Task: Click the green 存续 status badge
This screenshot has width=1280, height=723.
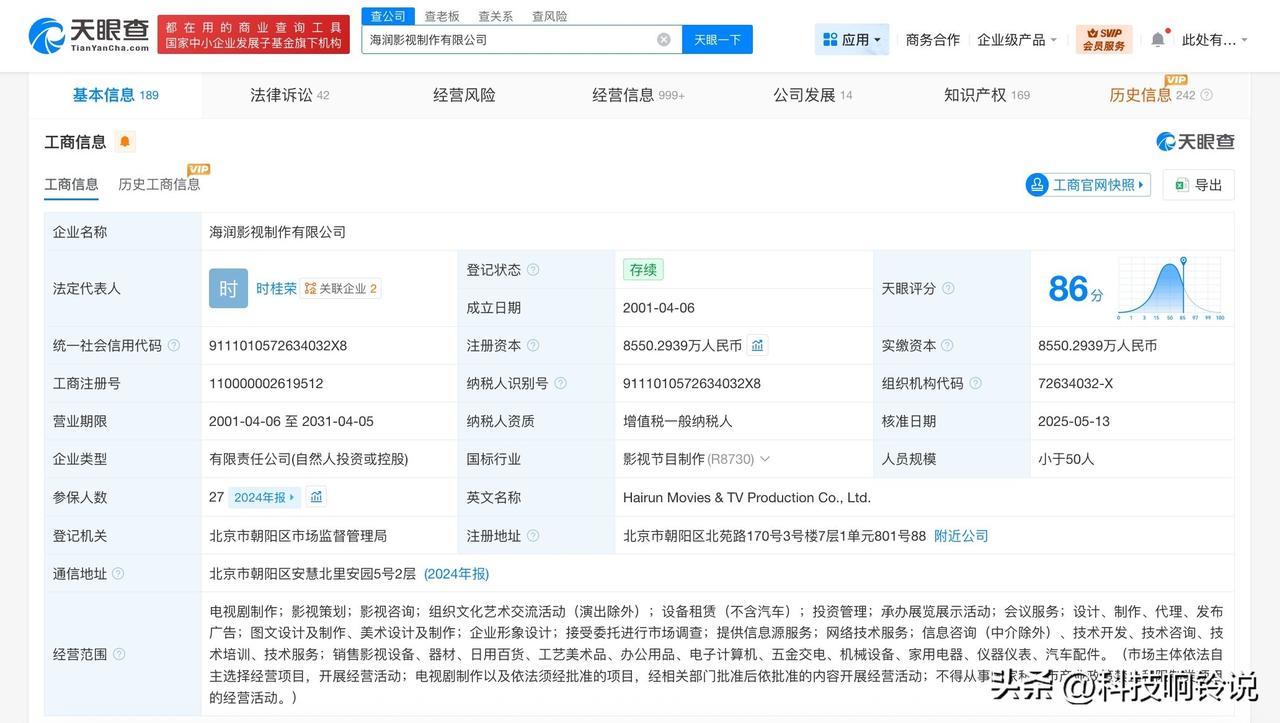Action: click(643, 269)
